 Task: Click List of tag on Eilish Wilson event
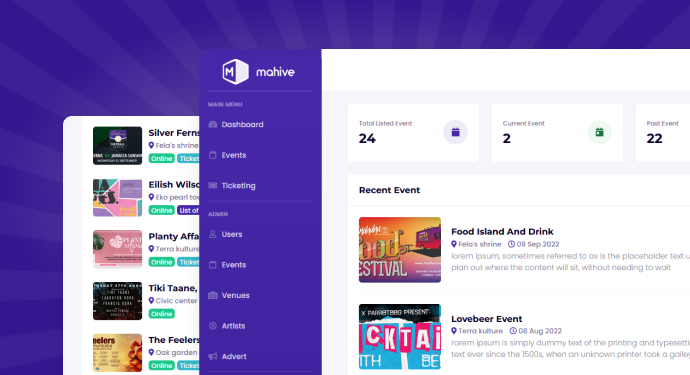[x=188, y=210]
